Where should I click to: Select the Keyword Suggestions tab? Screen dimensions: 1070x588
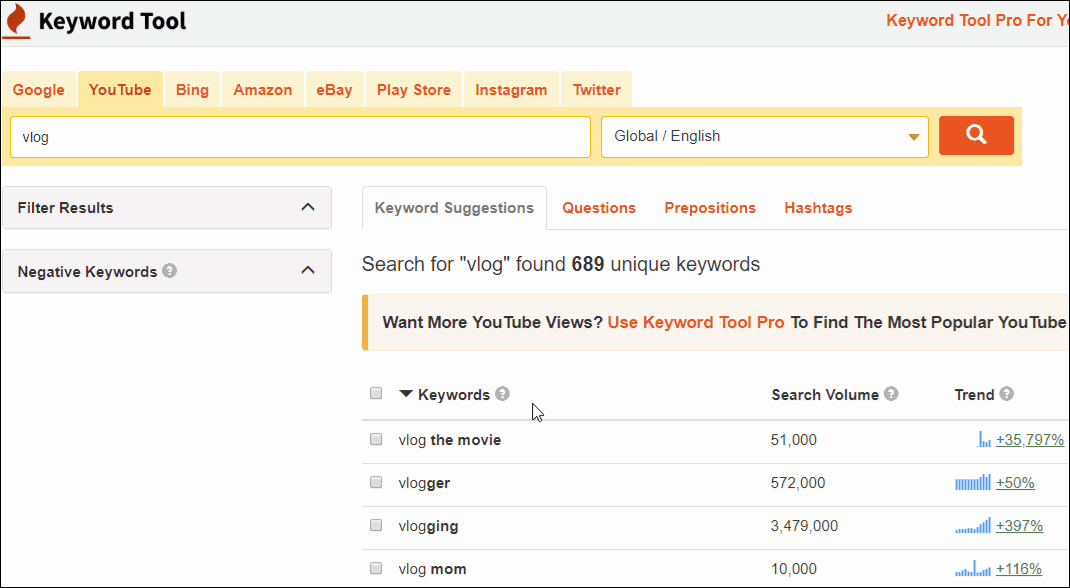coord(454,208)
